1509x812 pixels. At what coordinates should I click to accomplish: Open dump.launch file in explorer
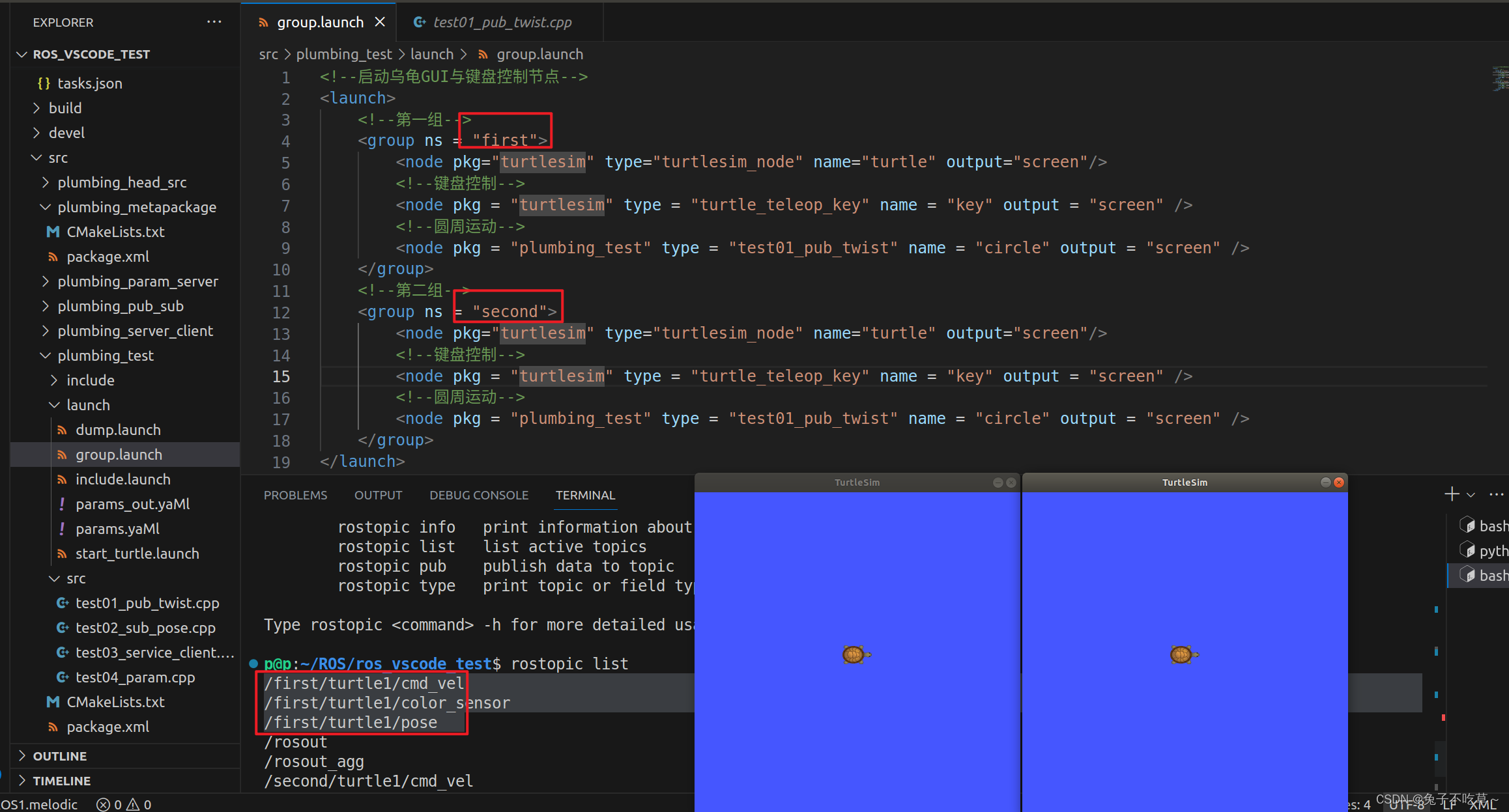118,430
